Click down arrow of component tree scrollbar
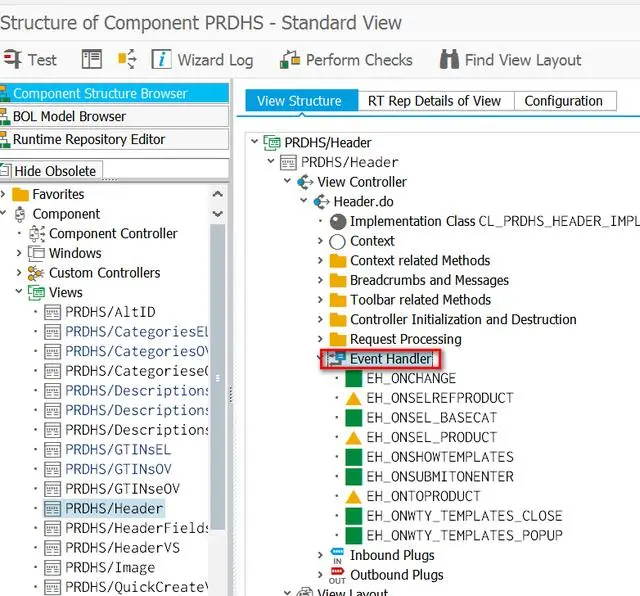This screenshot has height=596, width=640. 218,213
